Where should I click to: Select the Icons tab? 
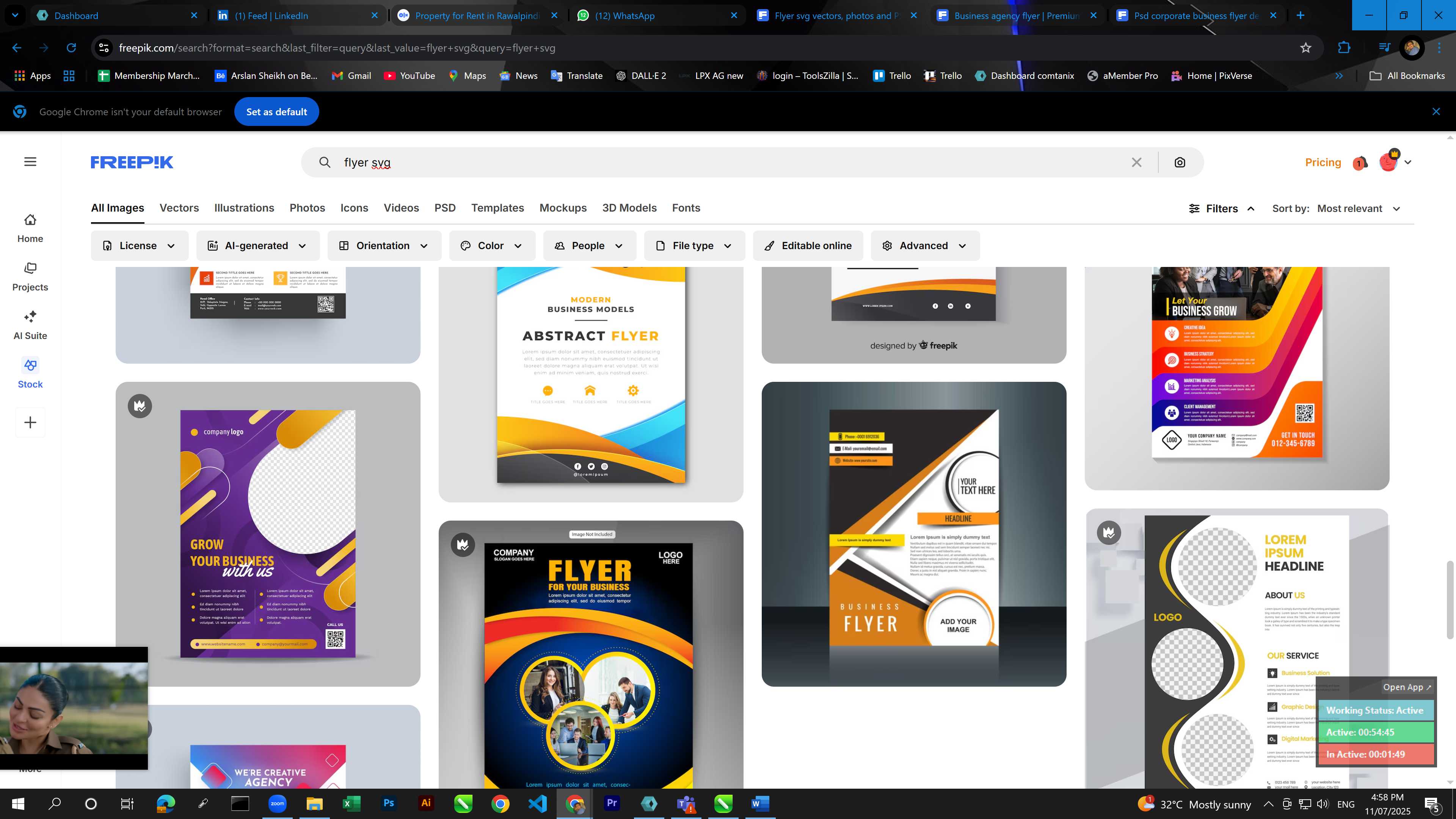point(355,208)
